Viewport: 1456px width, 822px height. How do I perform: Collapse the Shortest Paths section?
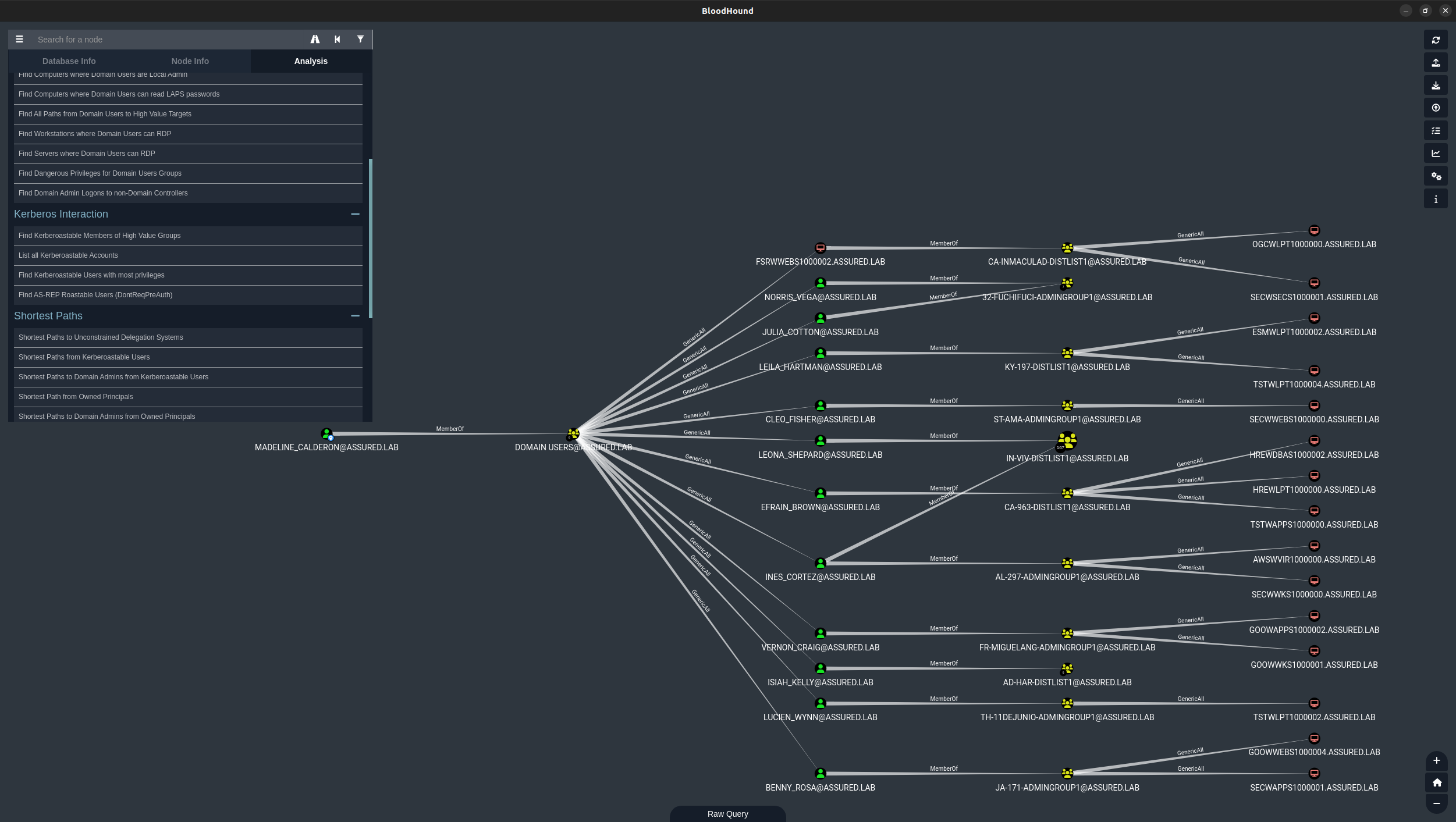point(355,316)
